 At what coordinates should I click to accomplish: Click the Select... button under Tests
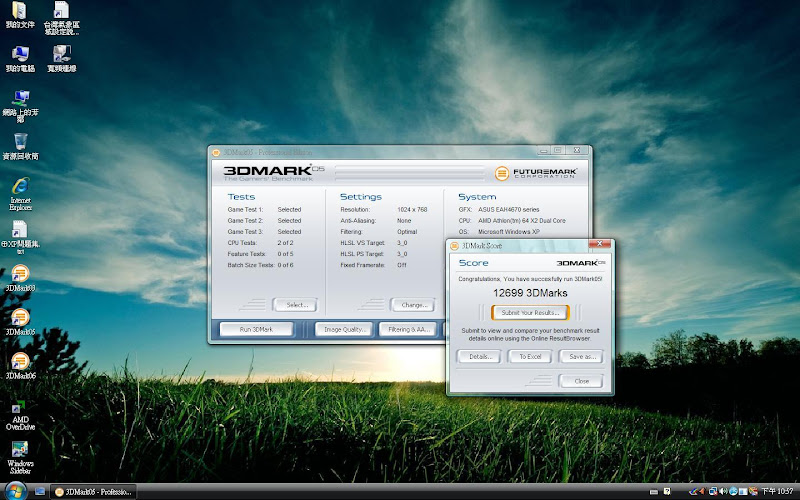pos(294,305)
